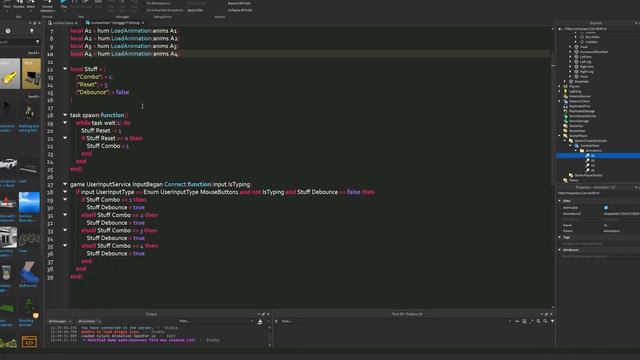Image resolution: width=640 pixels, height=360 pixels.
Task: Select StarterCharacterScripts in Explorer
Action: point(591,141)
